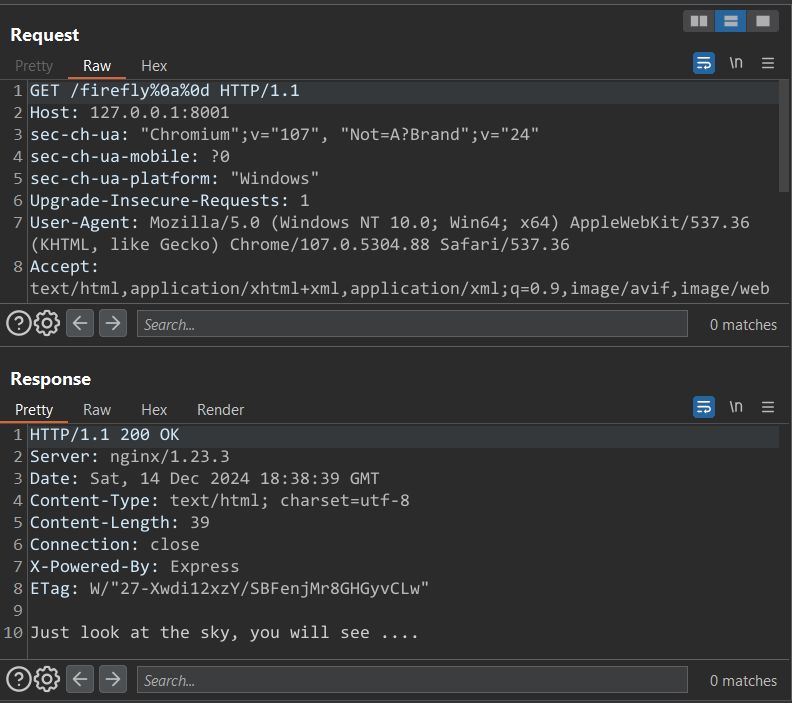Screen dimensions: 792x703
Task: Switch to side-by-side layout view
Action: pos(699,20)
